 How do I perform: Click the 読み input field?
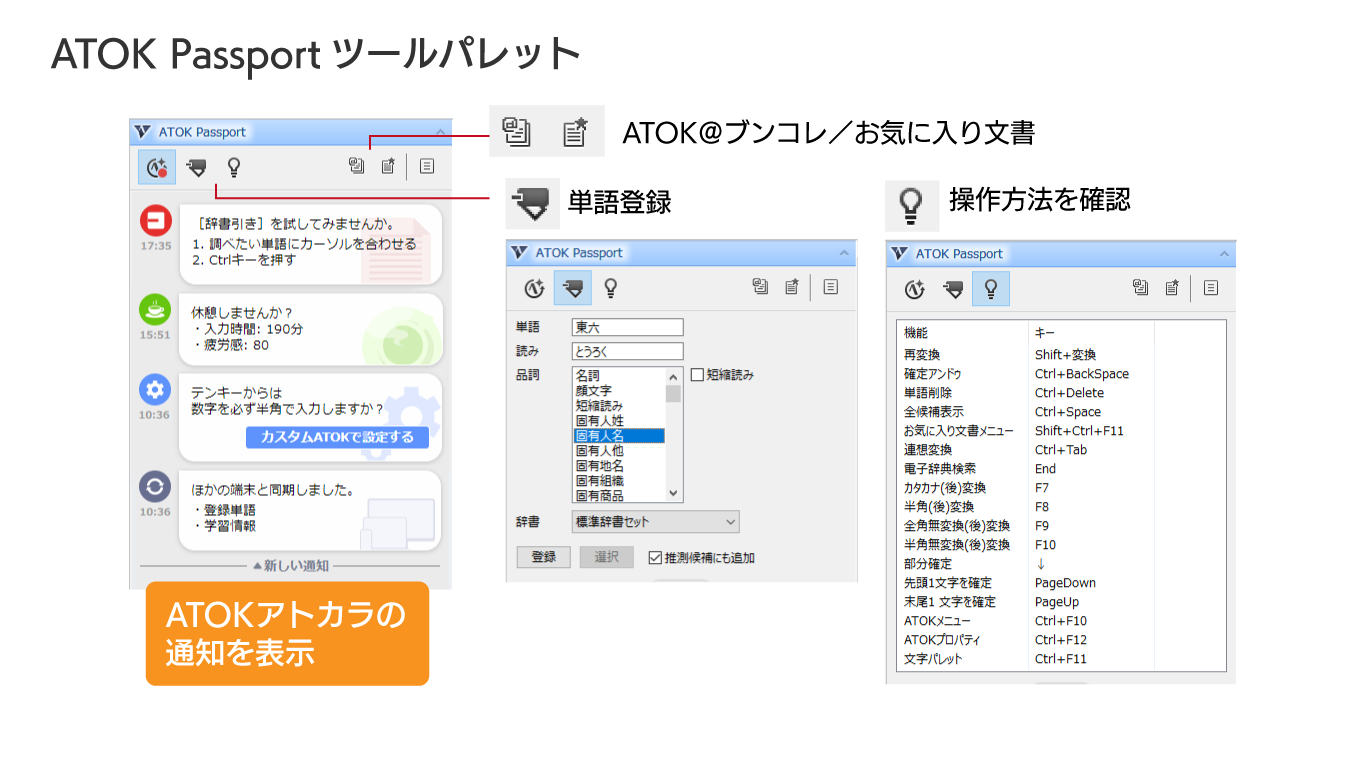627,351
